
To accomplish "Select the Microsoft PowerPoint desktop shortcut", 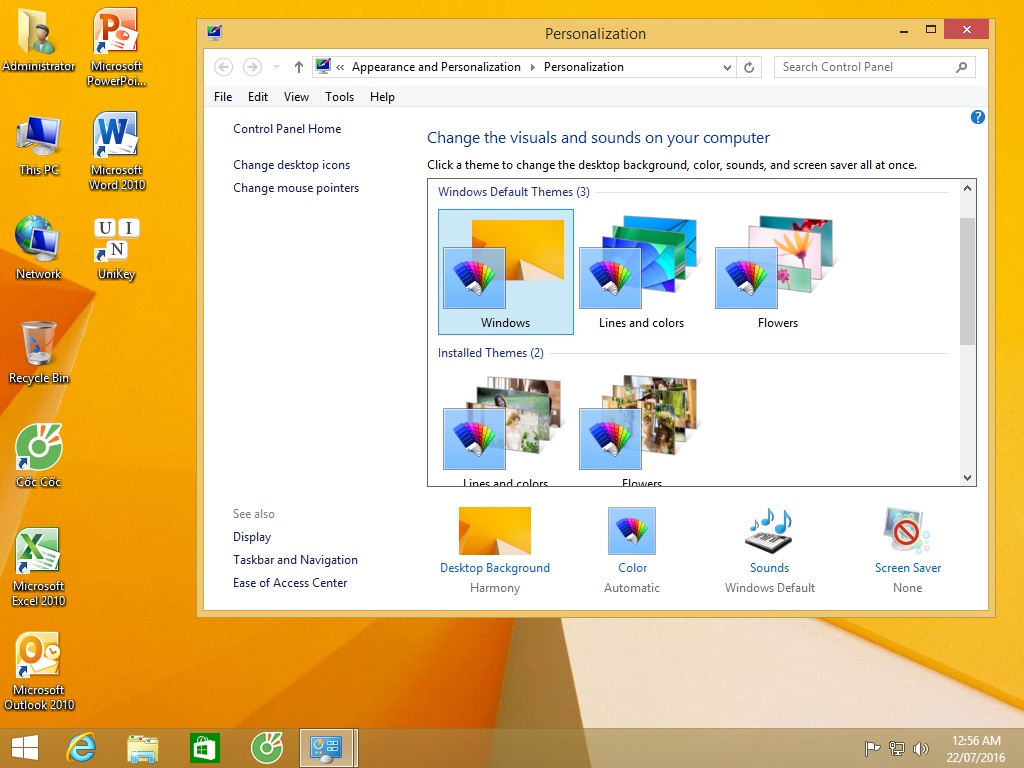I will (x=116, y=47).
